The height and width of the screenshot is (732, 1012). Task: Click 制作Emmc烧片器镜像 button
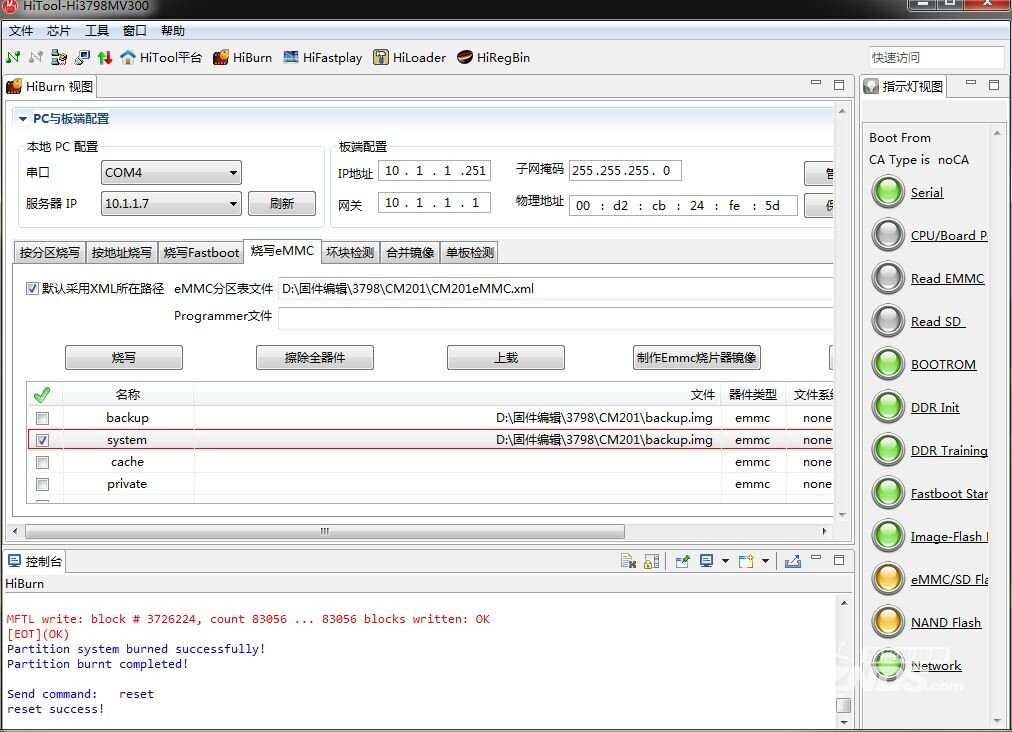[x=696, y=358]
